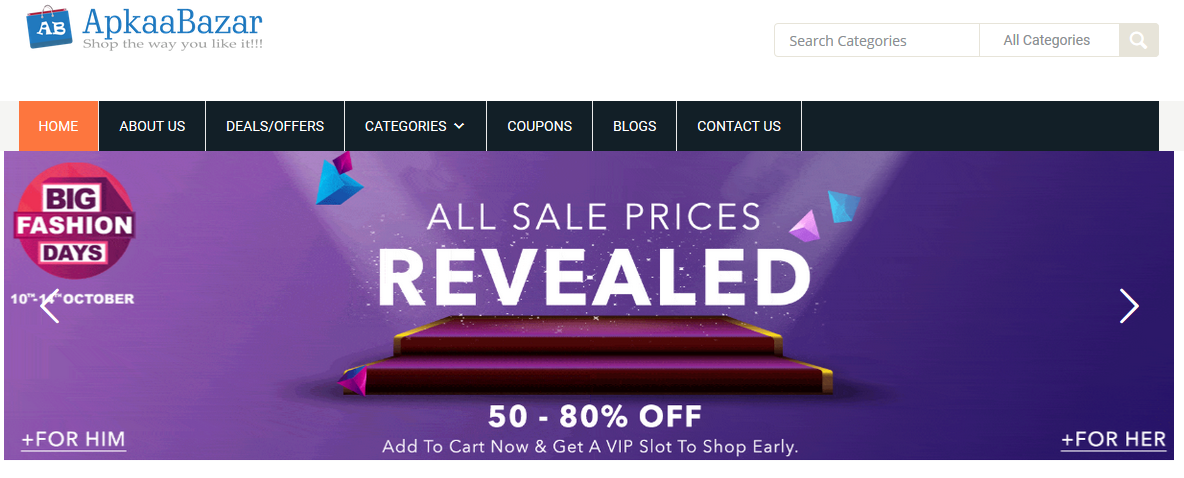Click the search magnifier icon button

[x=1138, y=40]
